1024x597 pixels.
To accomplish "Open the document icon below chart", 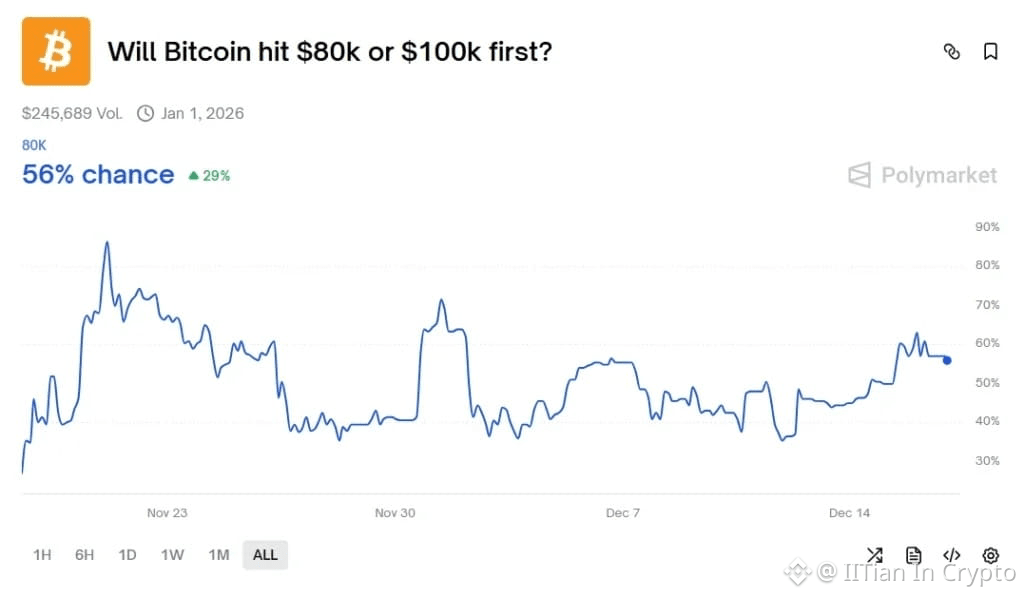I will [913, 555].
